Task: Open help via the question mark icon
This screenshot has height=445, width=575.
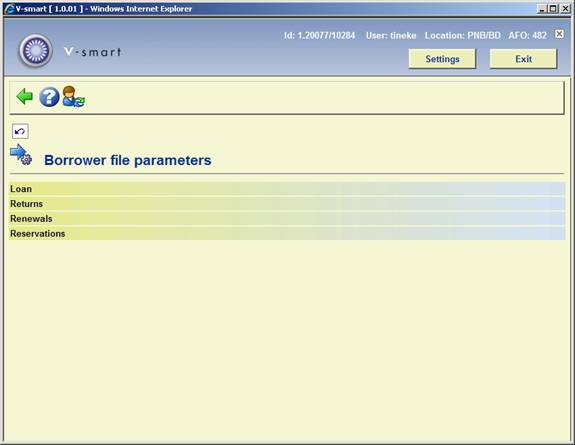Action: tap(49, 97)
